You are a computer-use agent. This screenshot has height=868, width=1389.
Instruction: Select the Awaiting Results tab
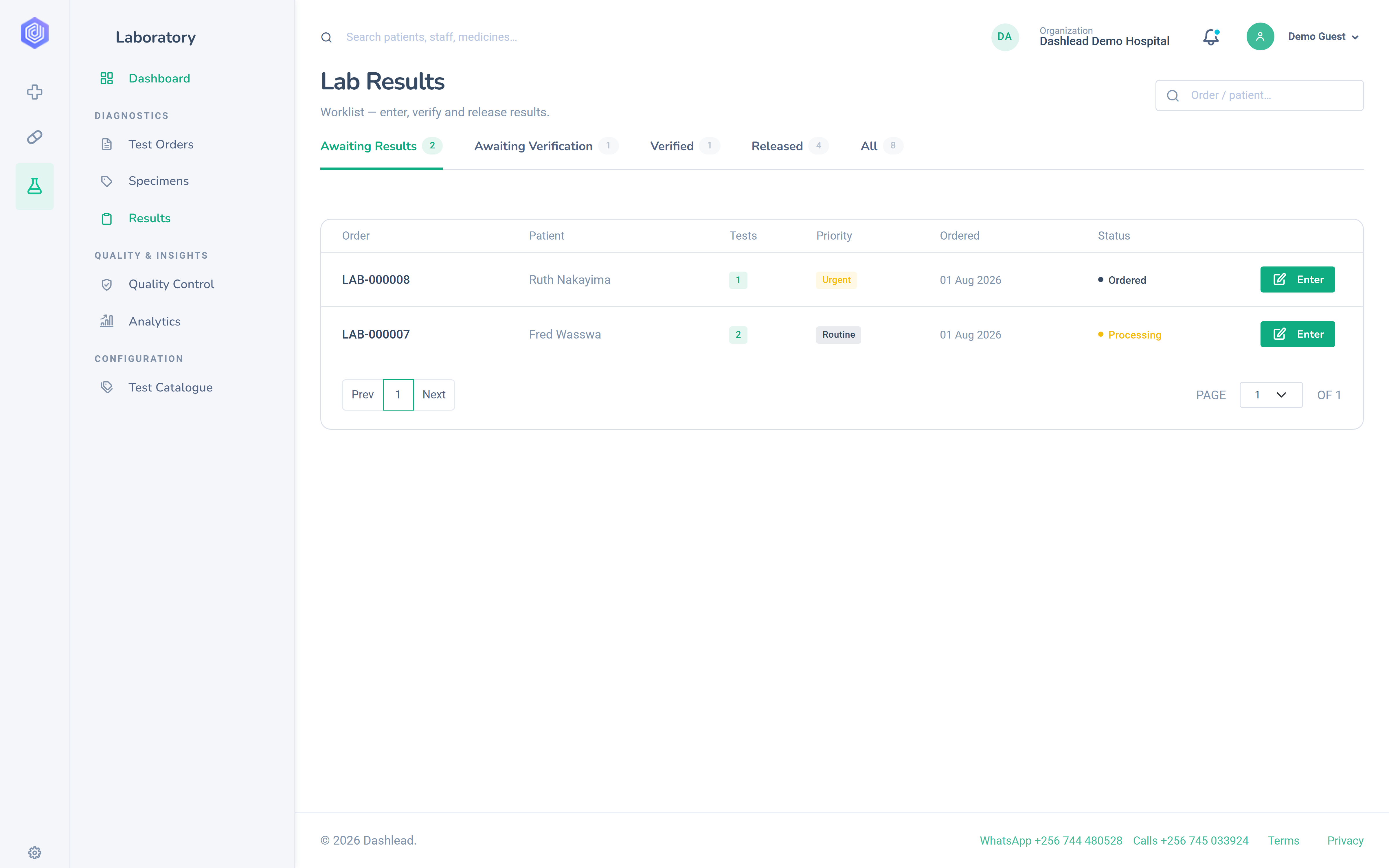click(x=381, y=146)
